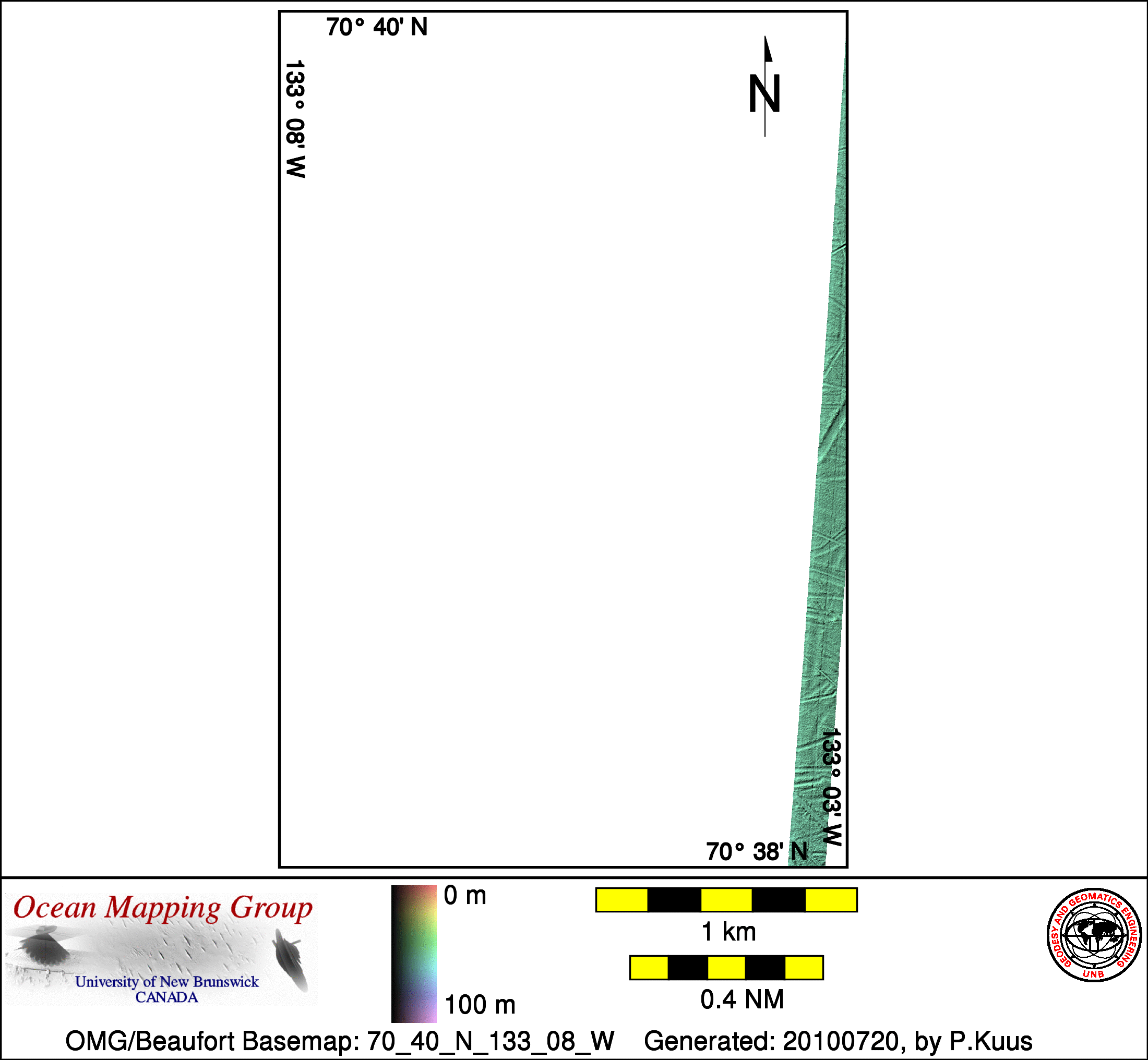Click the 0.4 NM scale bar
Viewport: 1148px width, 1060px height.
tap(726, 968)
